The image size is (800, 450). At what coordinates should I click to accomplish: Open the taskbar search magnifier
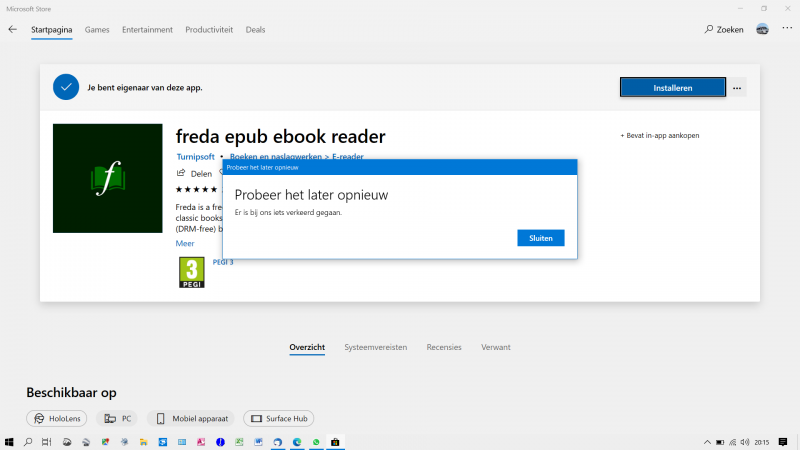28,442
